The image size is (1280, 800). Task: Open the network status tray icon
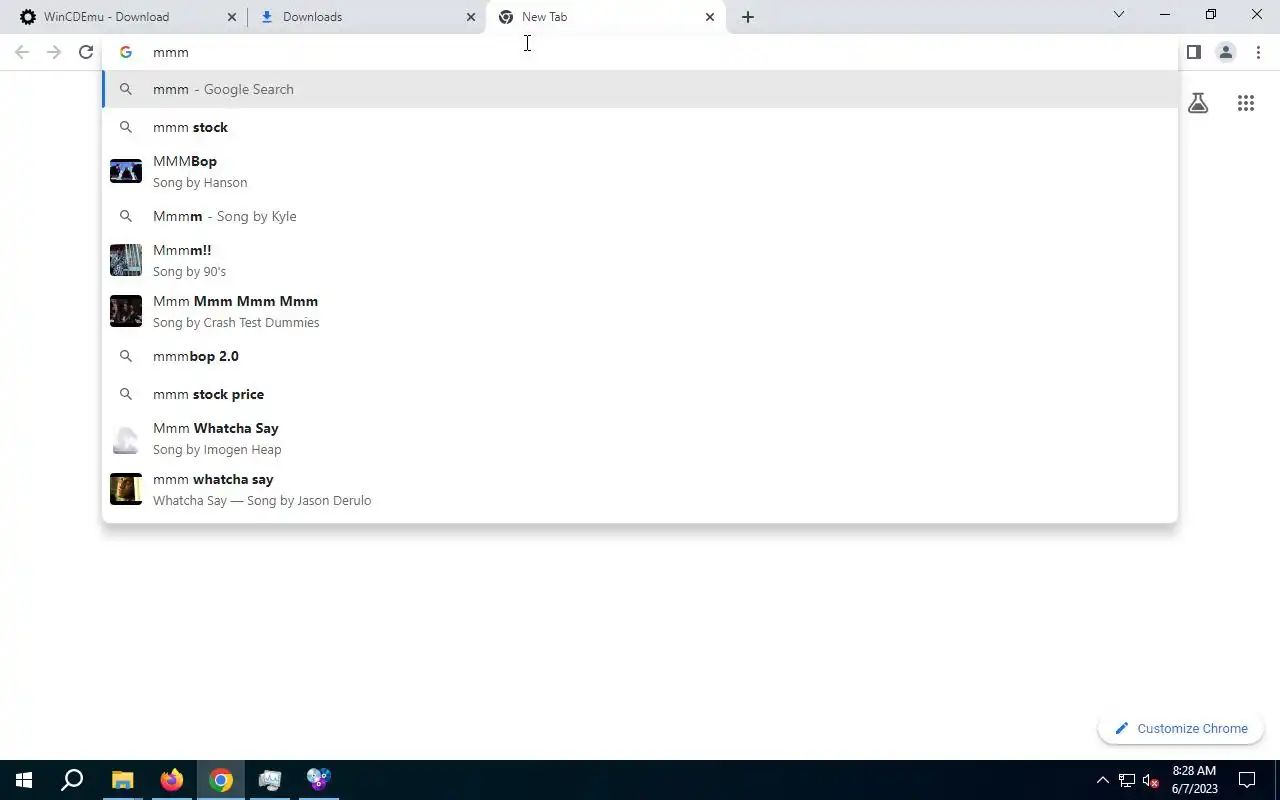coord(1127,780)
